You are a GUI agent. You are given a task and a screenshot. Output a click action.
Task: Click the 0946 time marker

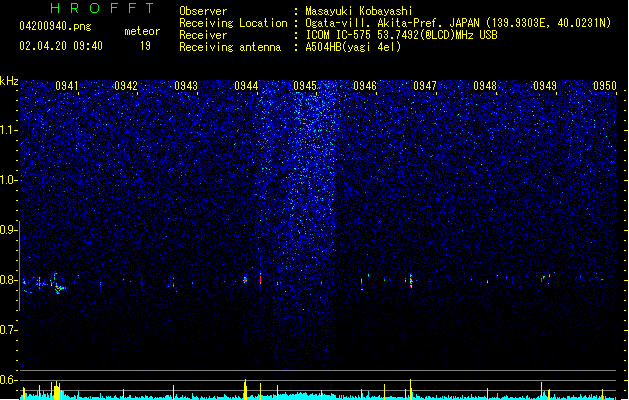(x=365, y=86)
